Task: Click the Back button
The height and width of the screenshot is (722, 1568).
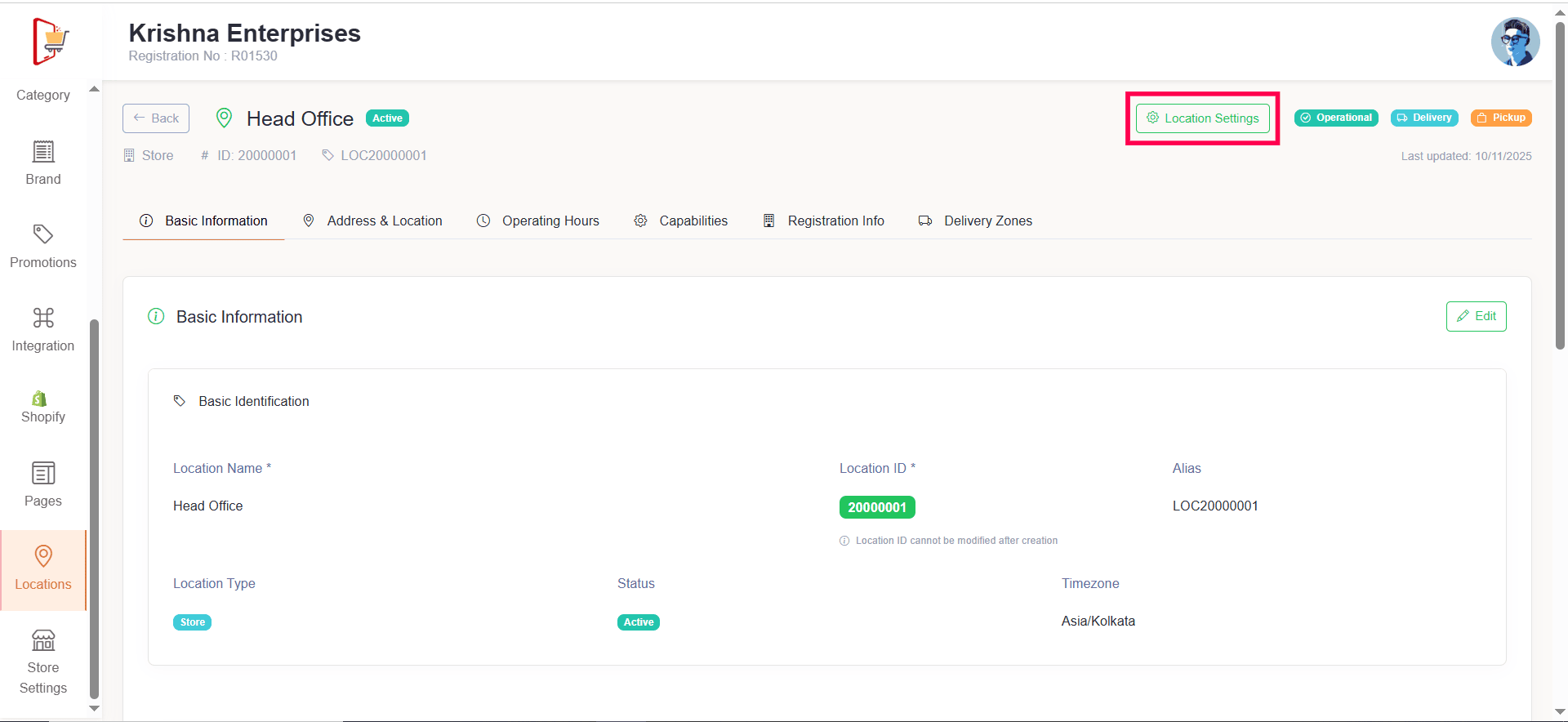Action: pyautogui.click(x=156, y=118)
